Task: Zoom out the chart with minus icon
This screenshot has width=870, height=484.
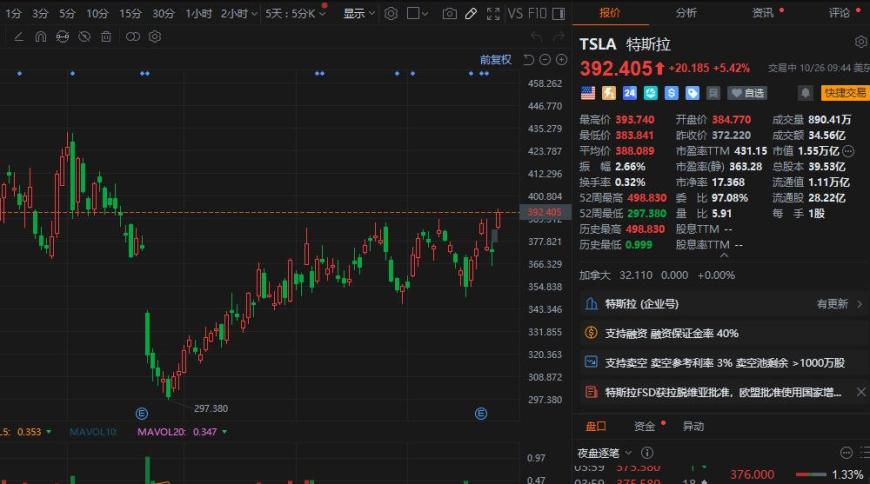Action: [x=545, y=59]
